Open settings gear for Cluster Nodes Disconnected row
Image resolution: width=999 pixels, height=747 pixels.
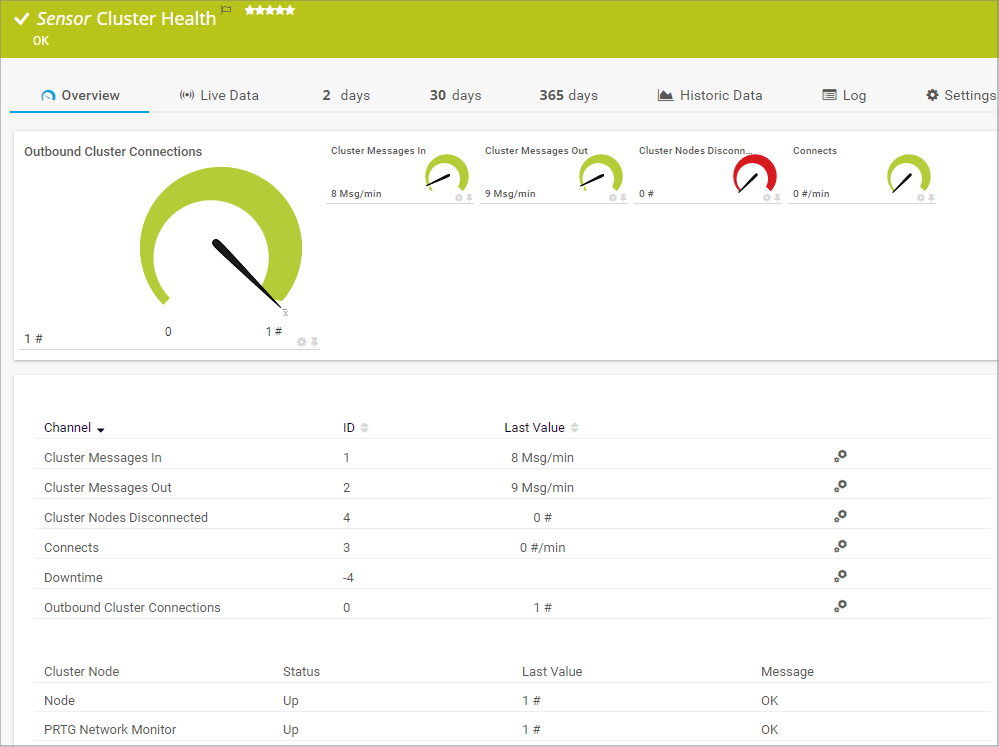(840, 516)
